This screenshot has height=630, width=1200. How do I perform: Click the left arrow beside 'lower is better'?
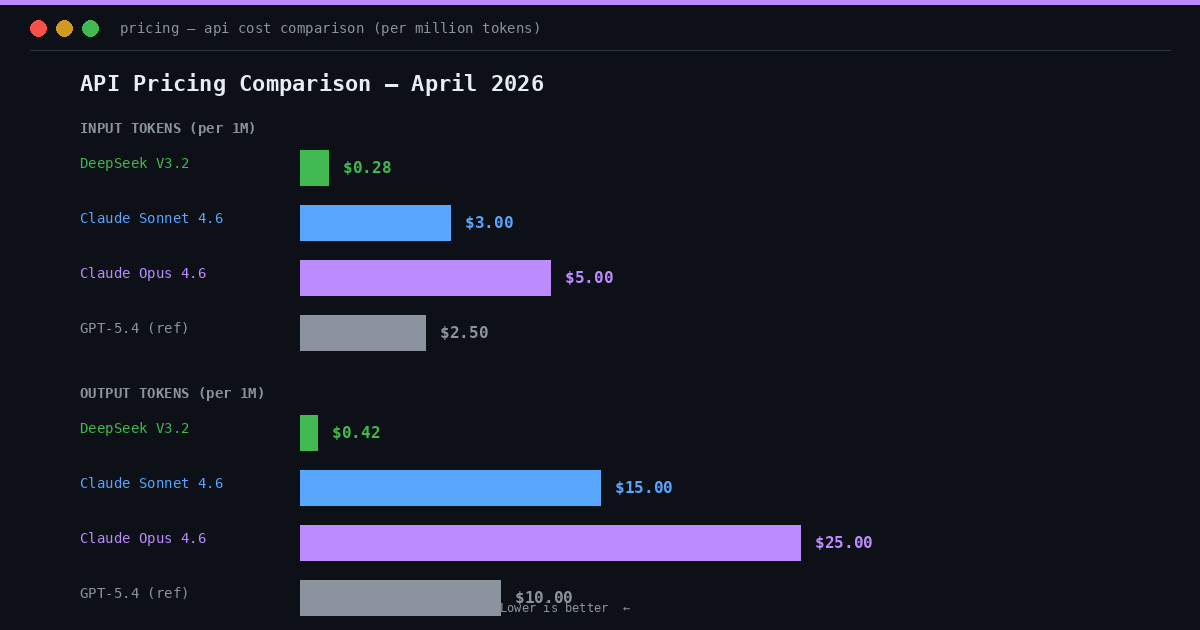tap(627, 607)
